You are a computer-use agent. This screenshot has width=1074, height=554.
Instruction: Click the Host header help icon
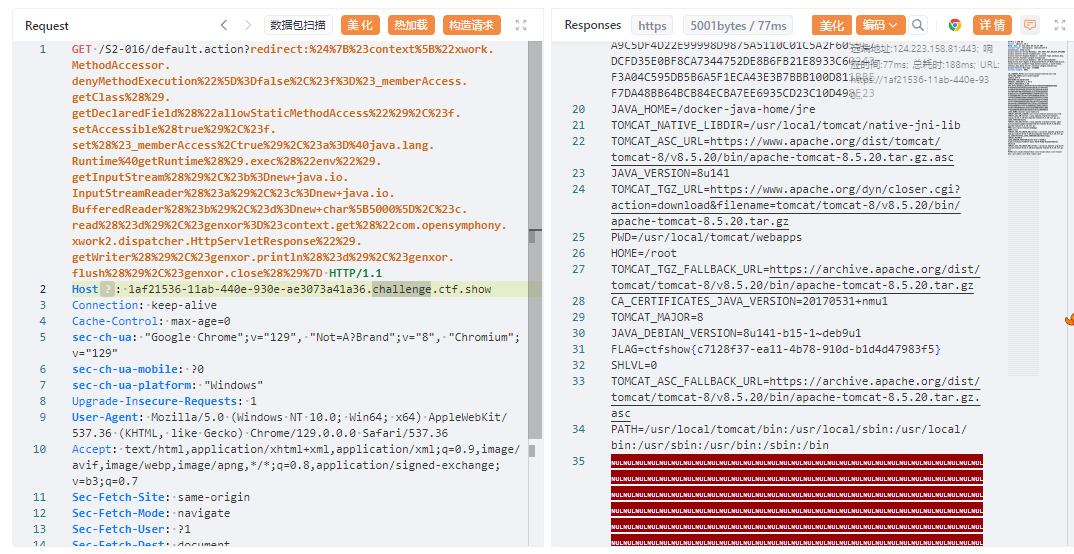[106, 289]
